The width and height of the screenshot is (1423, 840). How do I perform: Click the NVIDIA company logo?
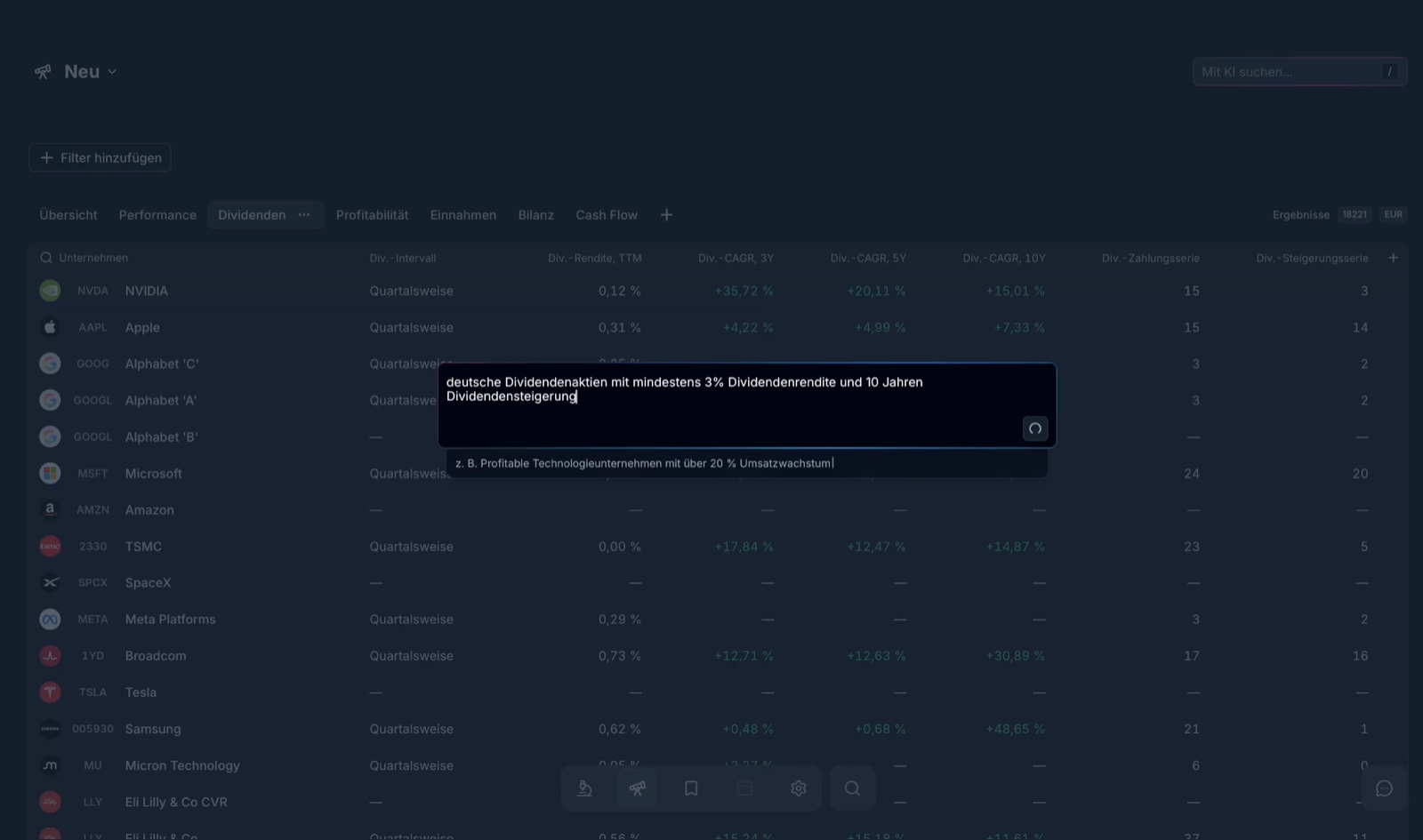click(x=50, y=291)
